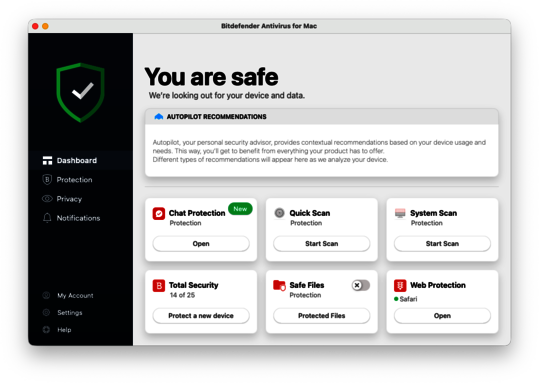The image size is (539, 383).
Task: Click Protect a new device button
Action: tap(201, 316)
